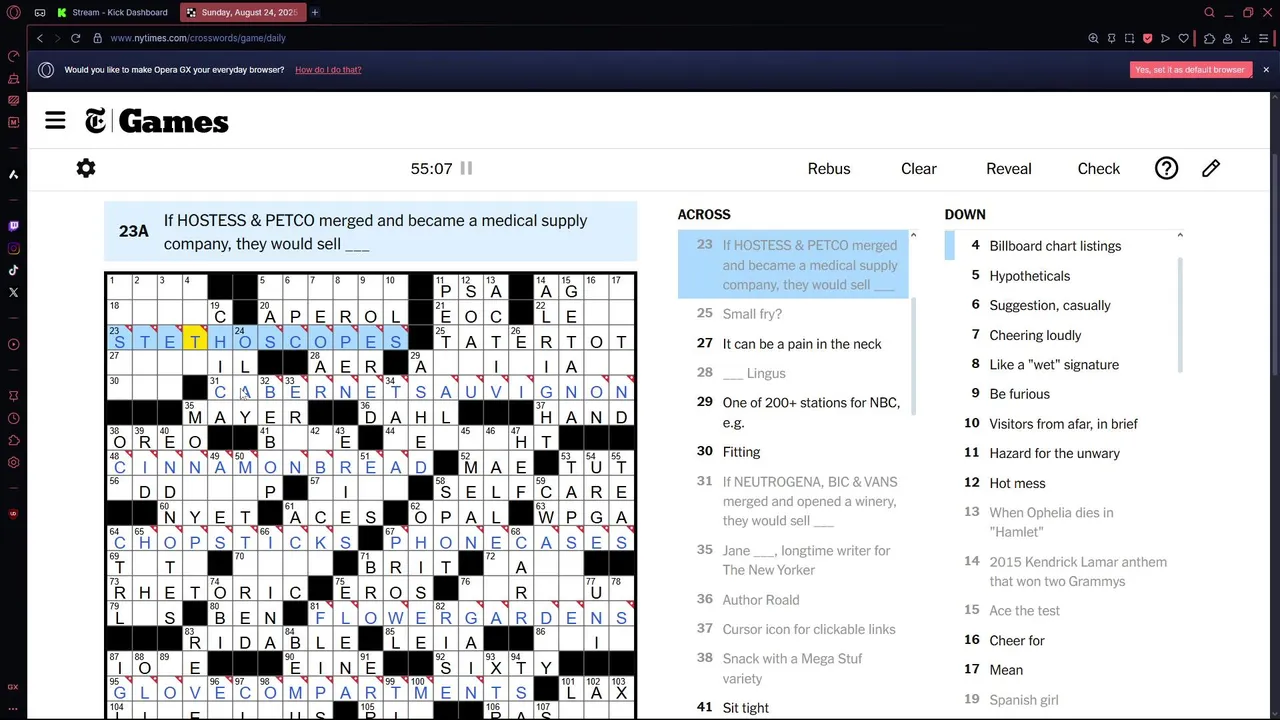
Task: Select down clue 'Hazard for the unwary'
Action: tap(1060, 453)
